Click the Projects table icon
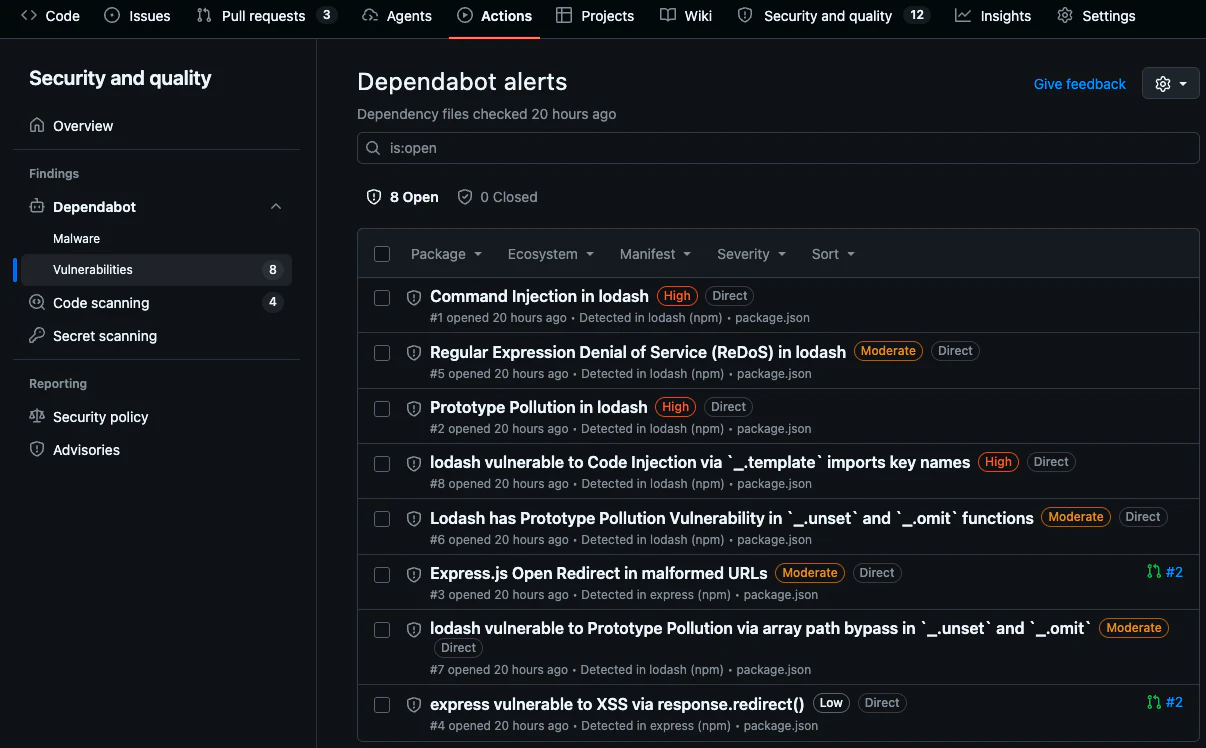 [564, 16]
